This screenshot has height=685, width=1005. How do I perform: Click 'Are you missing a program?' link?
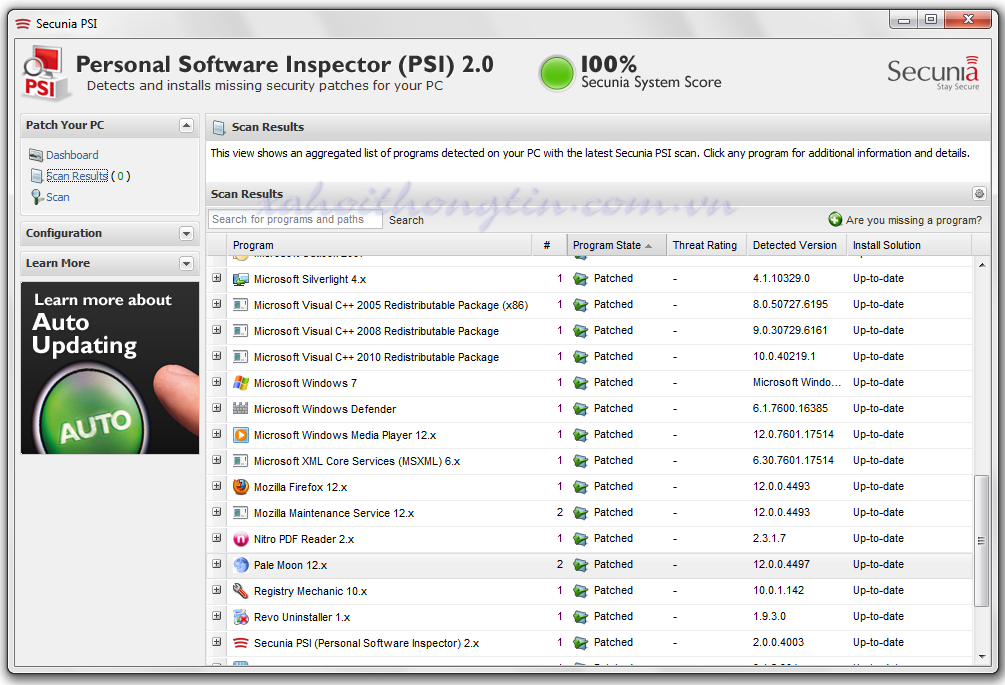click(x=914, y=220)
